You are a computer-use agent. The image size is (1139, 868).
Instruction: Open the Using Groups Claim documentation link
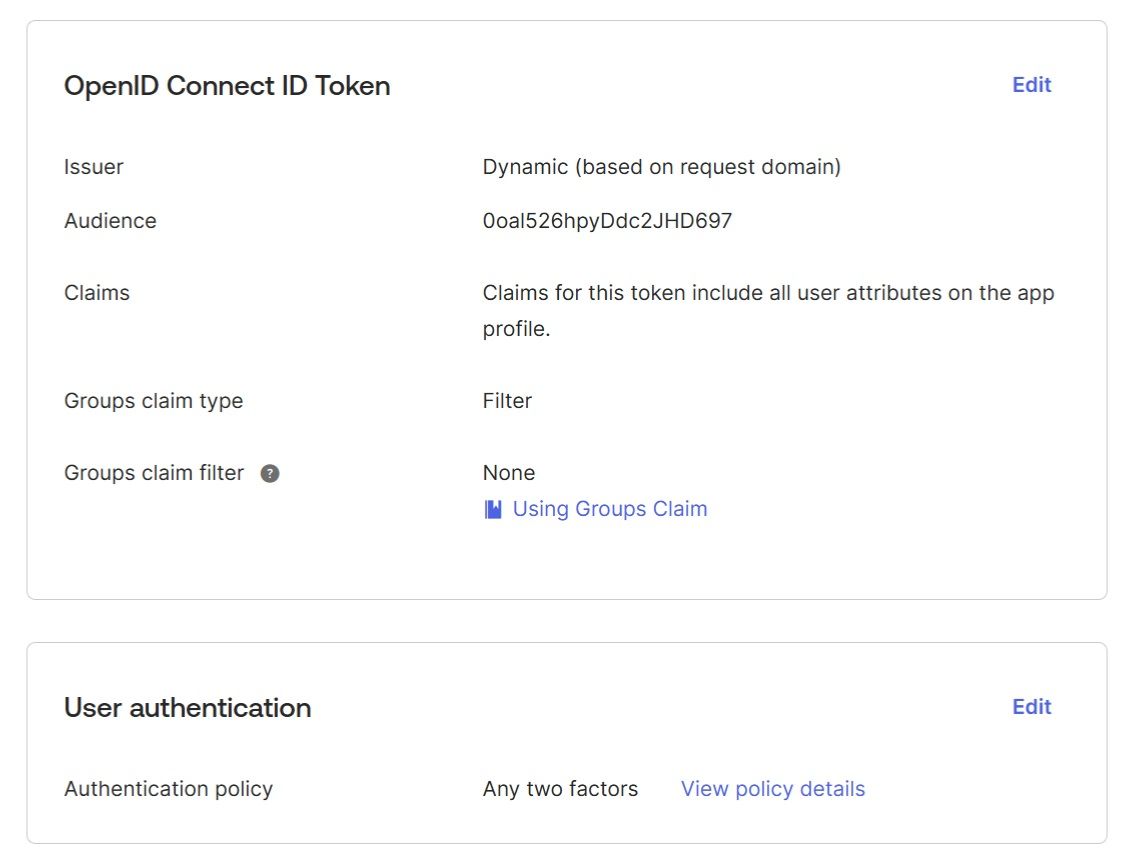tap(609, 509)
